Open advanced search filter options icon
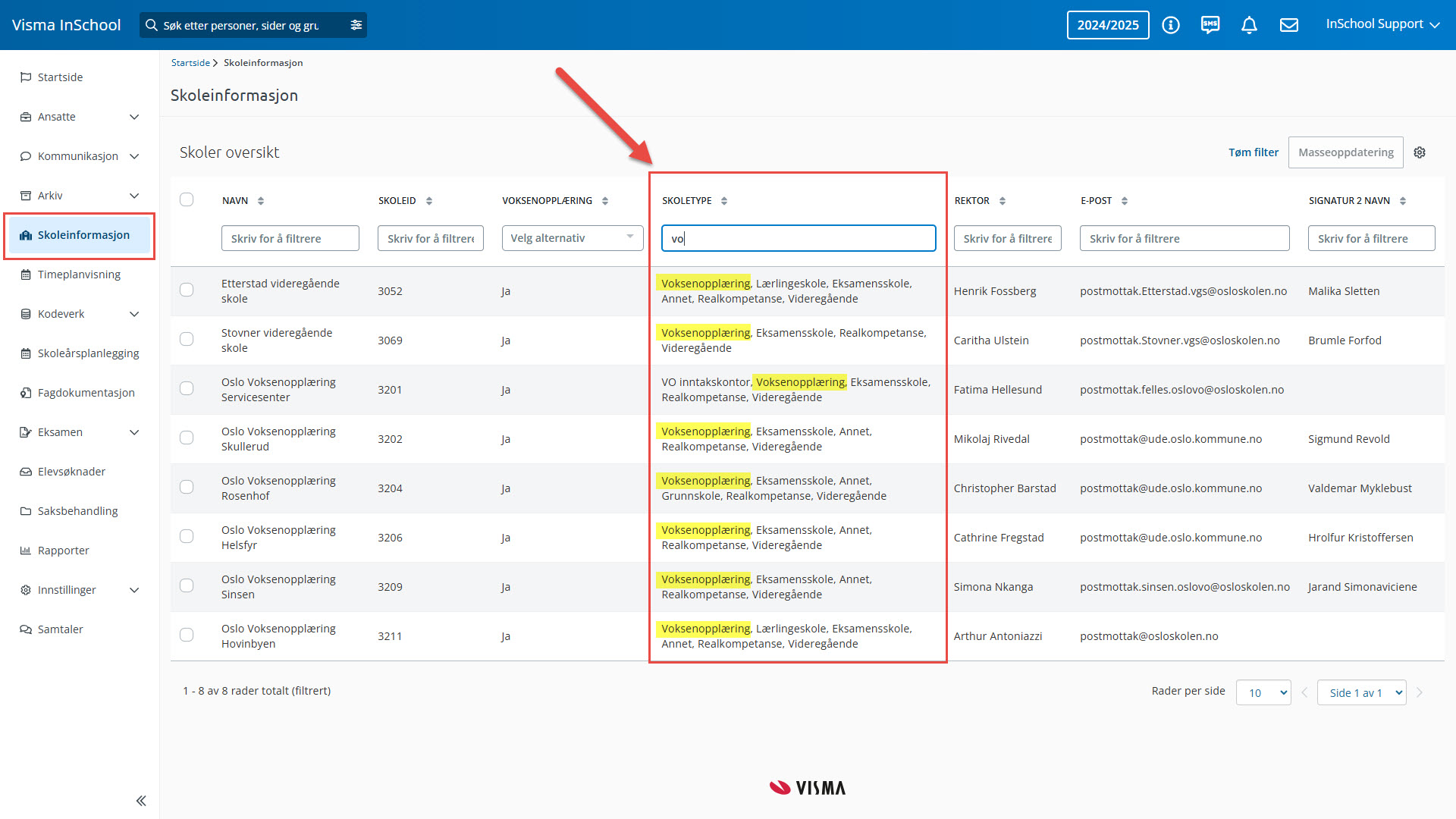The height and width of the screenshot is (819, 1456). point(356,25)
